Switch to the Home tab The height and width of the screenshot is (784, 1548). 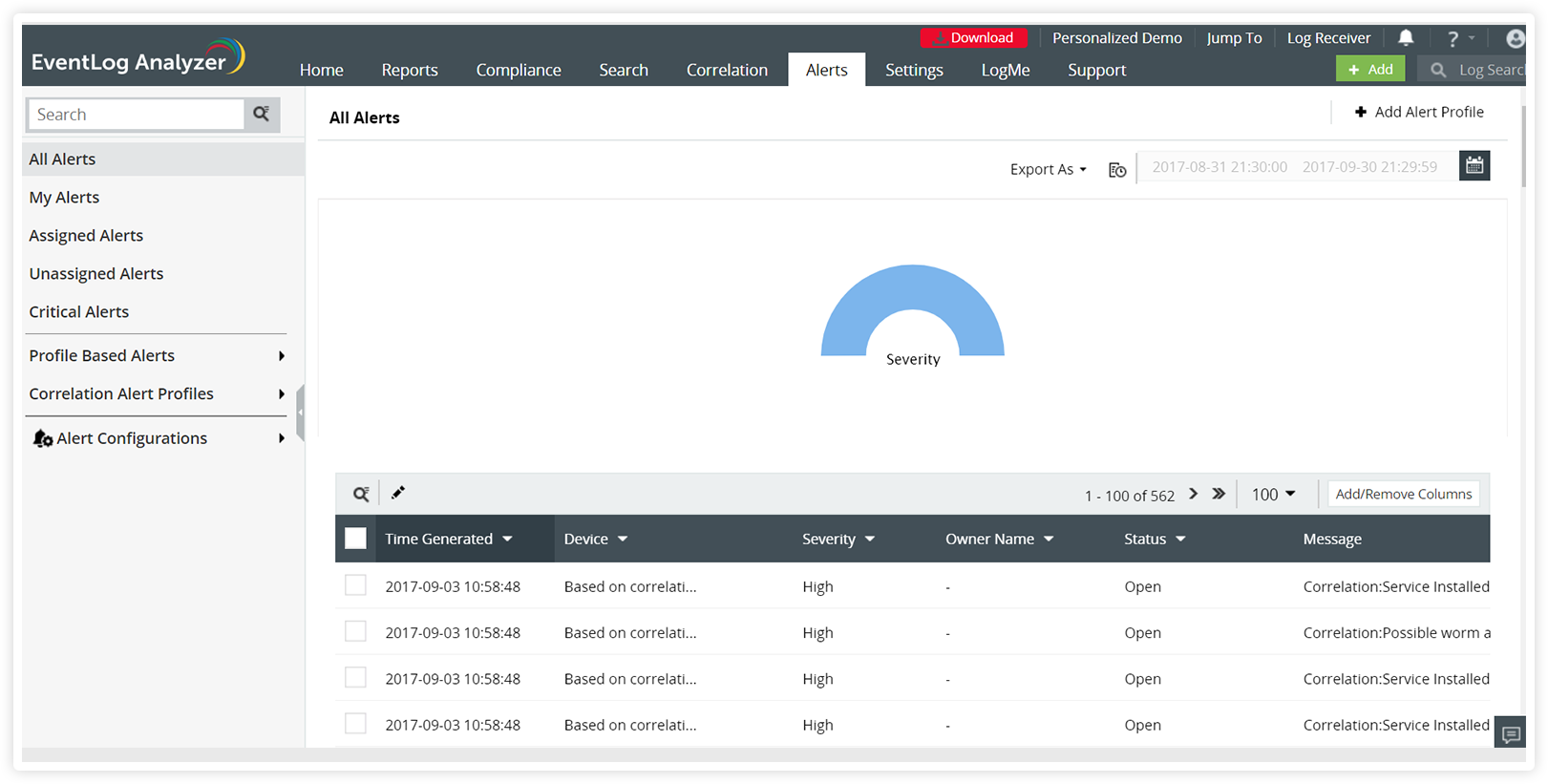coord(322,70)
